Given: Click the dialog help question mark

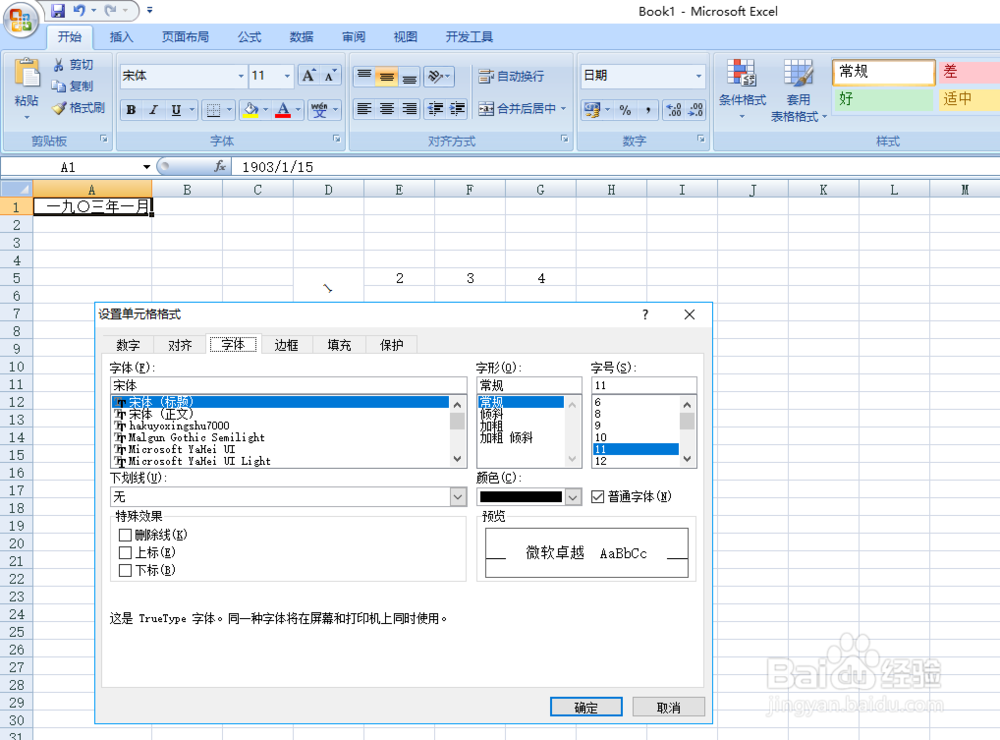Looking at the screenshot, I should tap(645, 314).
